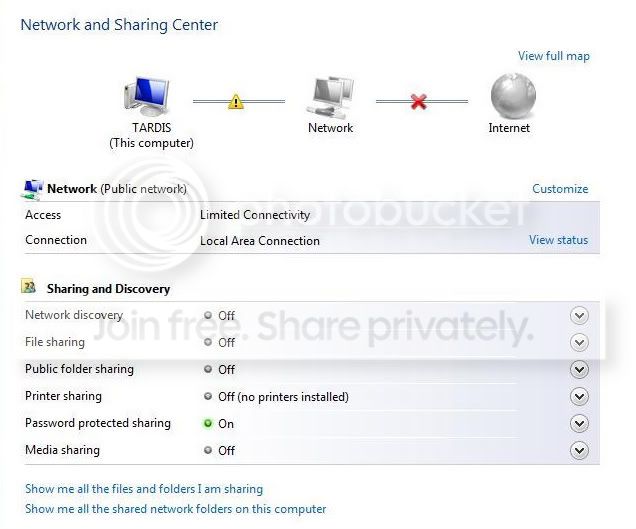Click the Customize network link
The height and width of the screenshot is (529, 636).
coord(560,189)
